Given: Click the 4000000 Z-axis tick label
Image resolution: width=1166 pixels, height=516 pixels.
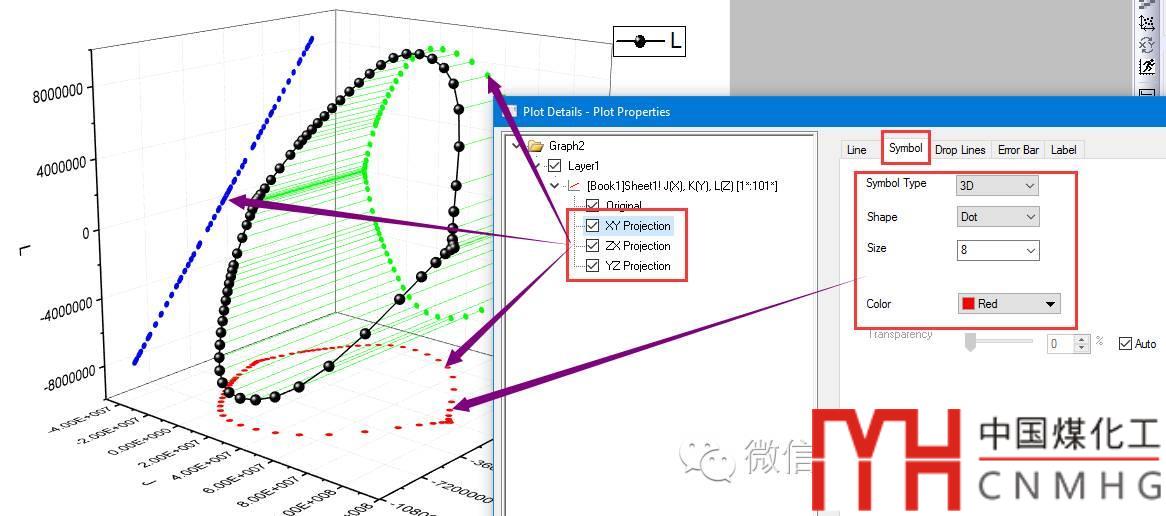Looking at the screenshot, I should point(62,164).
